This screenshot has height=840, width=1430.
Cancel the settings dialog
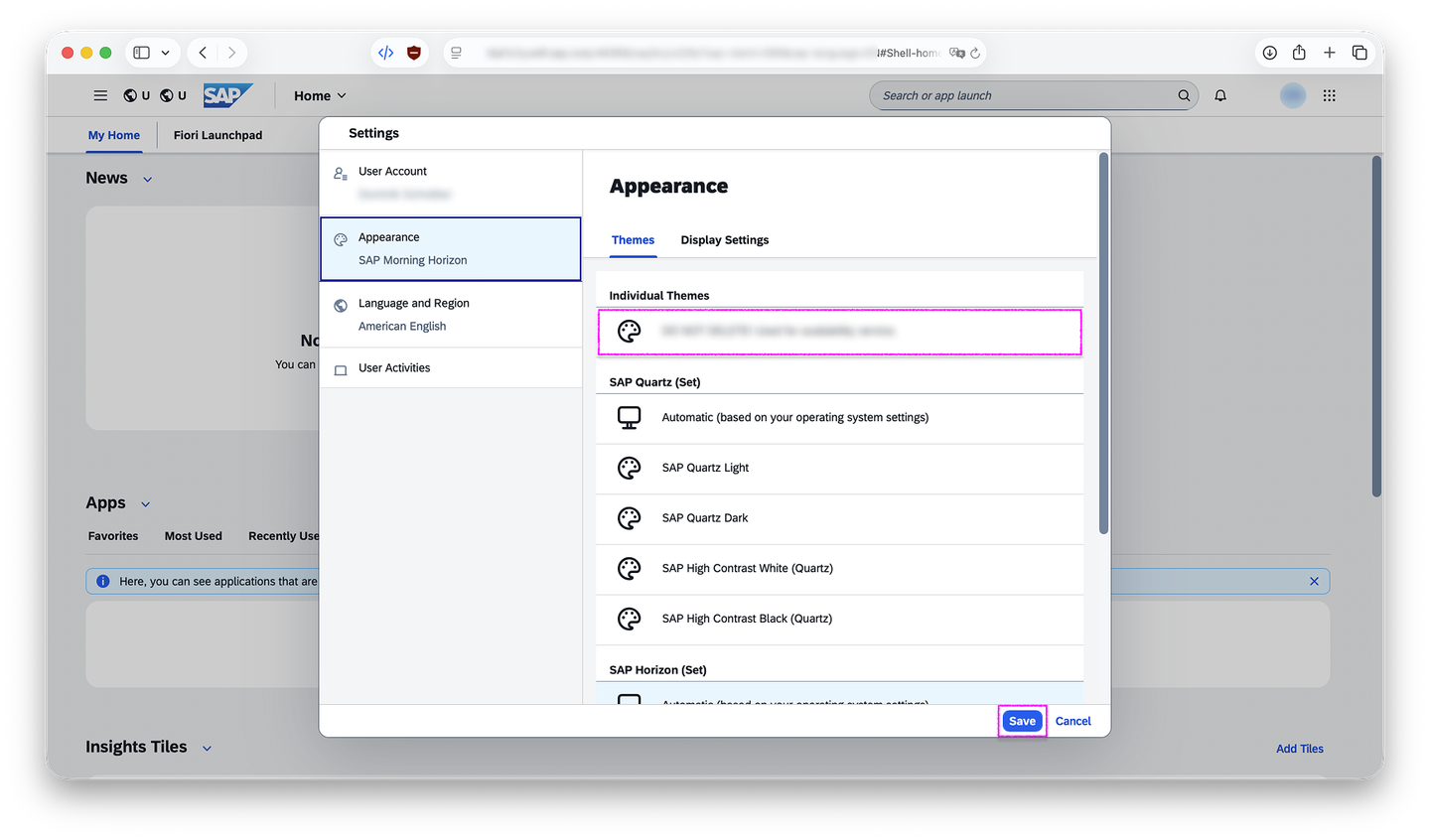point(1072,721)
